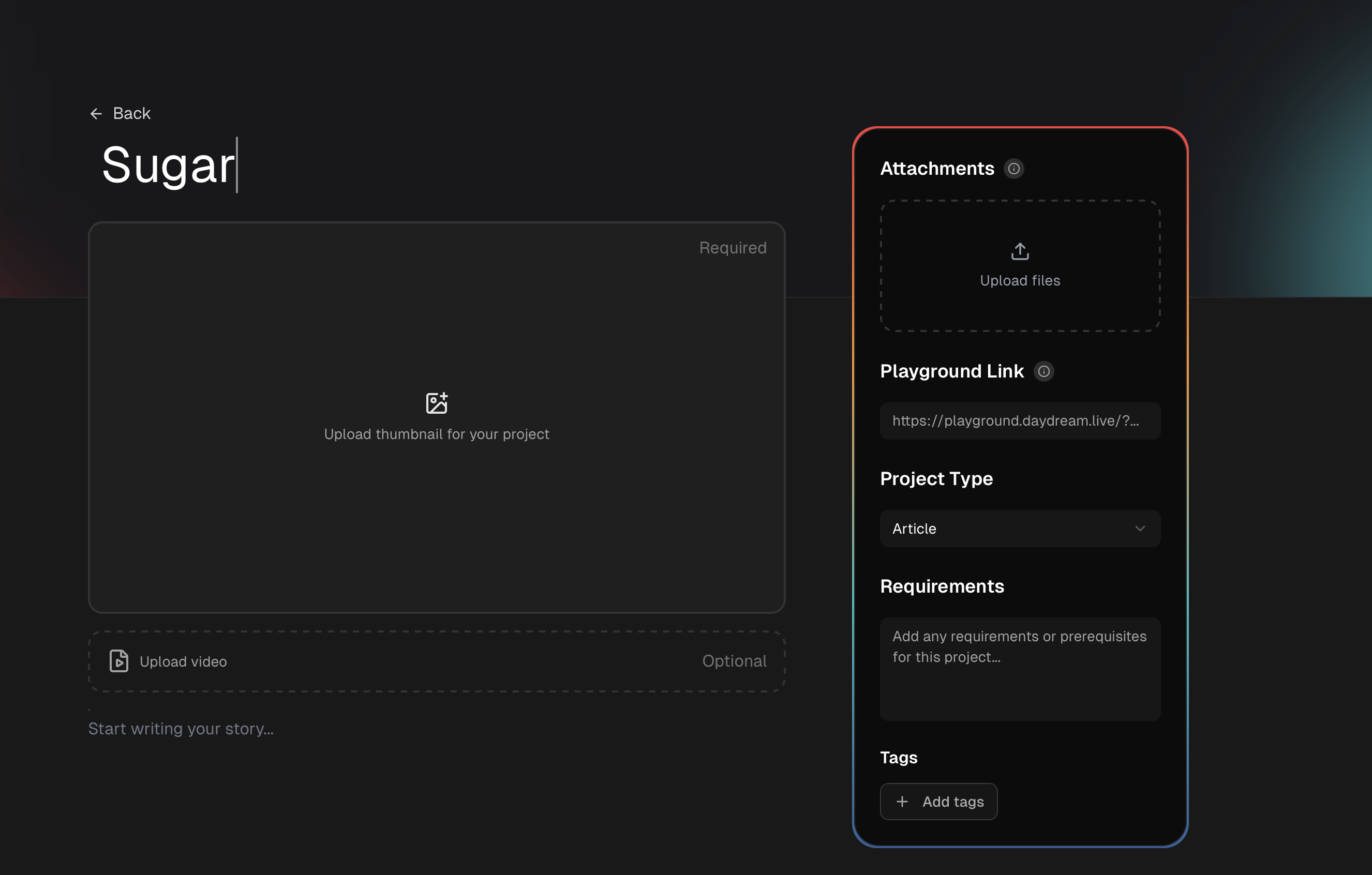Click Start writing your story area
The height and width of the screenshot is (875, 1372).
point(181,729)
